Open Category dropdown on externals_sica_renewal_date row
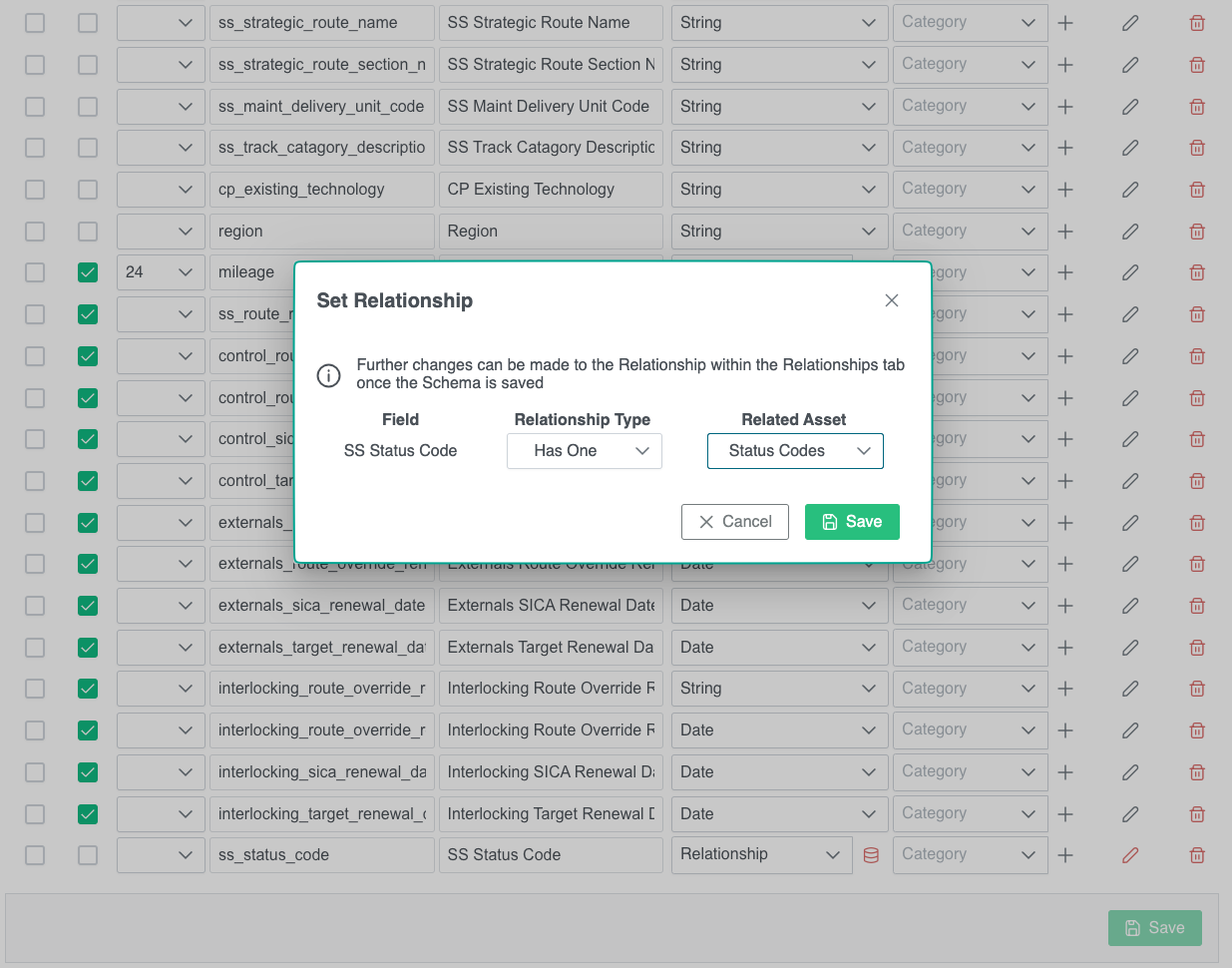Viewport: 1232px width, 968px height. [x=969, y=606]
